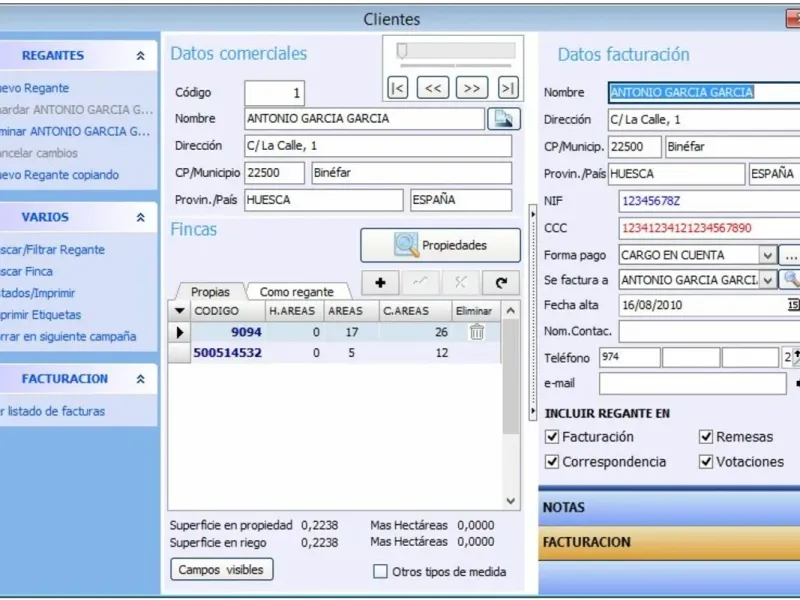Sort by CODIGO column header
The image size is (800, 600).
coord(228,311)
